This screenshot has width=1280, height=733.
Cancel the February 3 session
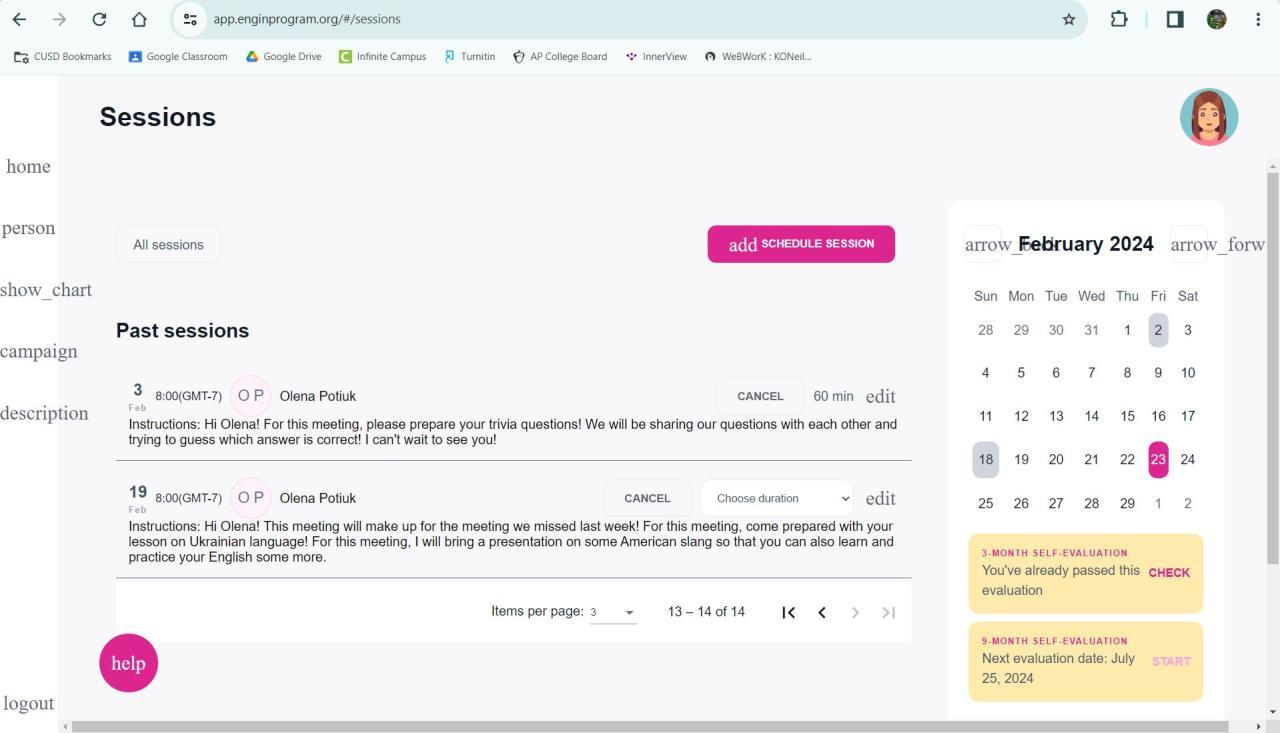tap(760, 396)
